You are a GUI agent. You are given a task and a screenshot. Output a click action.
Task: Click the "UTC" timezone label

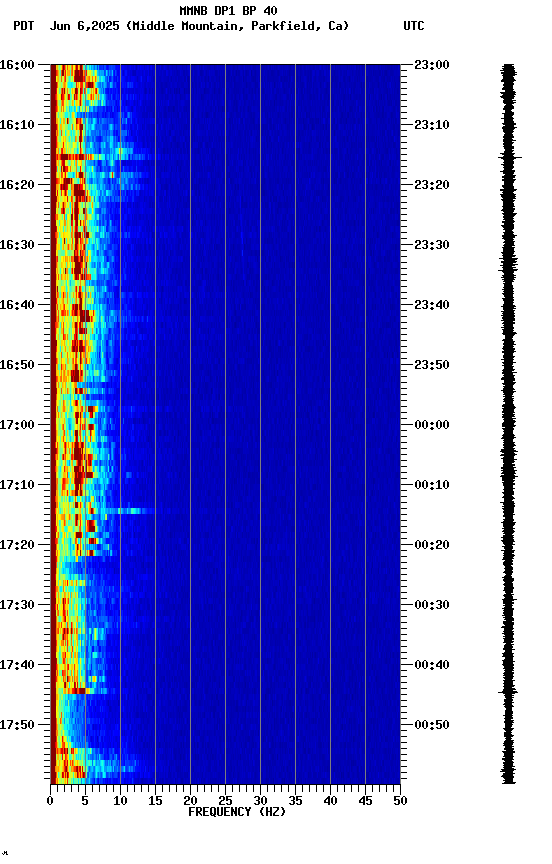tap(414, 26)
